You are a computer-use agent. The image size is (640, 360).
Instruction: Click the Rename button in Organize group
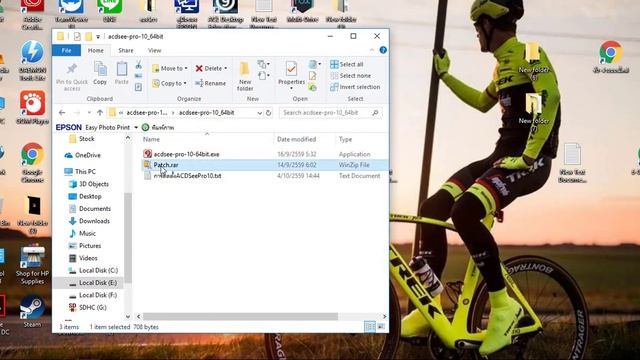211,83
